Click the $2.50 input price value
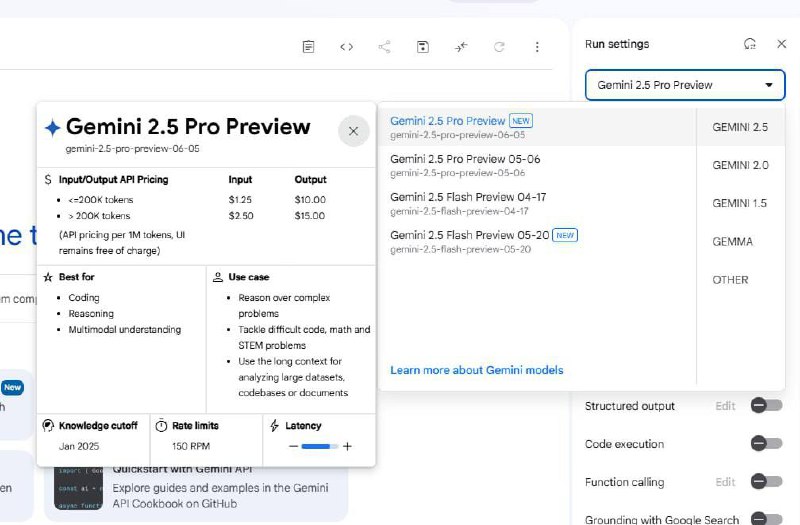 241,216
